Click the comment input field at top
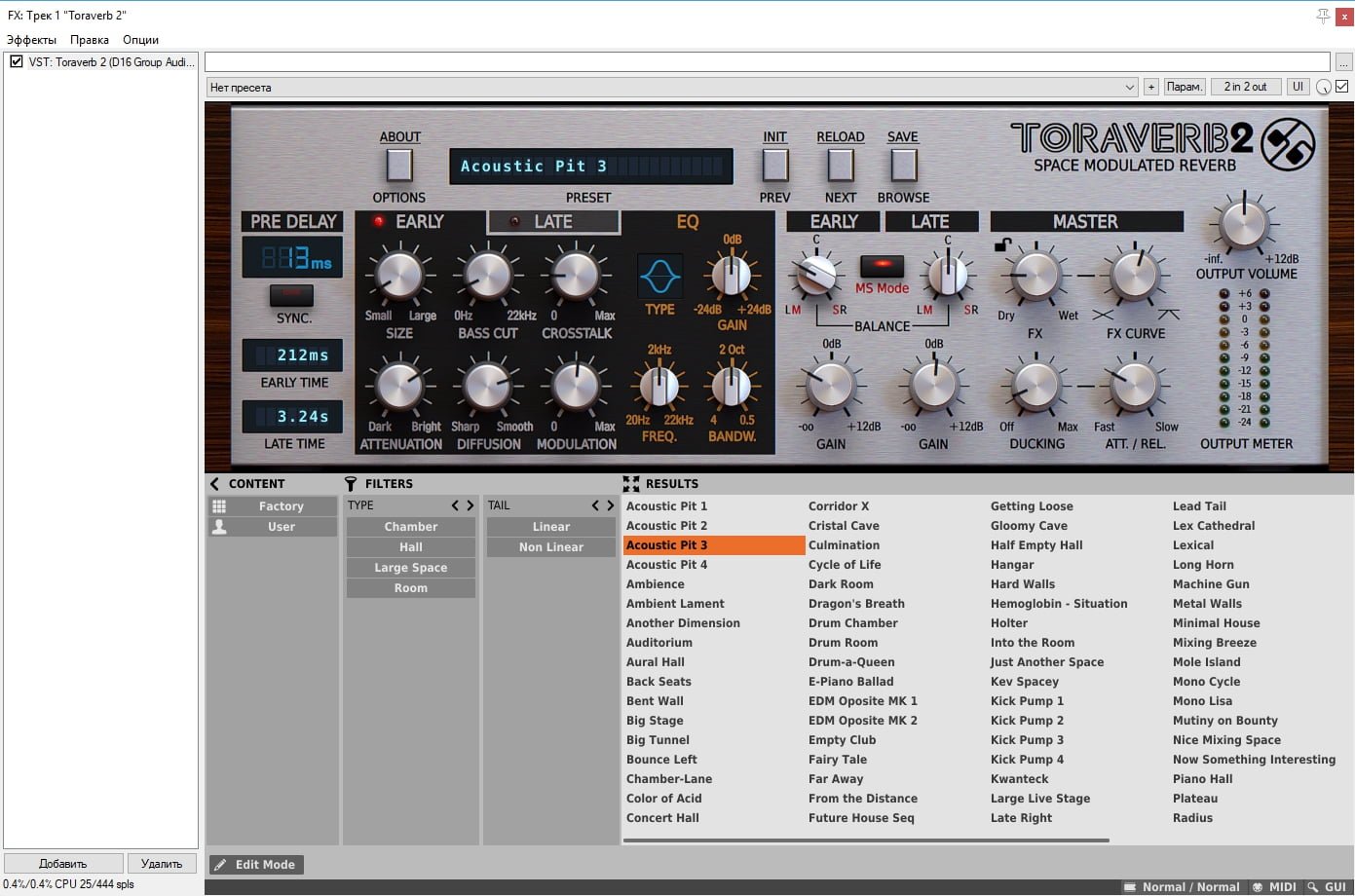 pyautogui.click(x=768, y=62)
